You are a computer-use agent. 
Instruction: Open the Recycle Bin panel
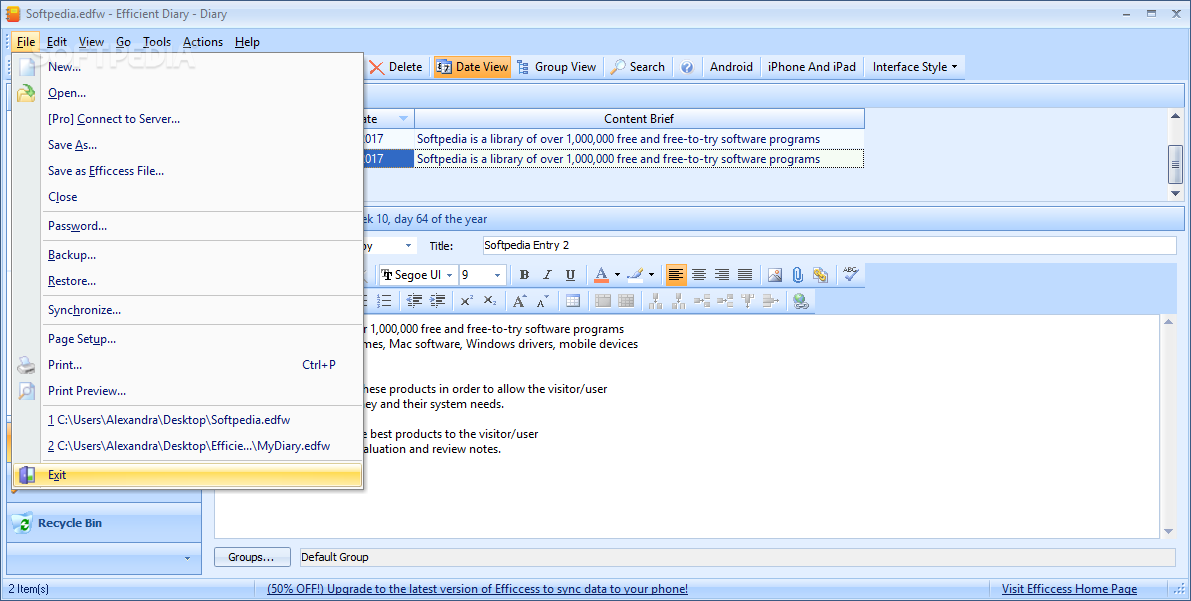point(104,523)
